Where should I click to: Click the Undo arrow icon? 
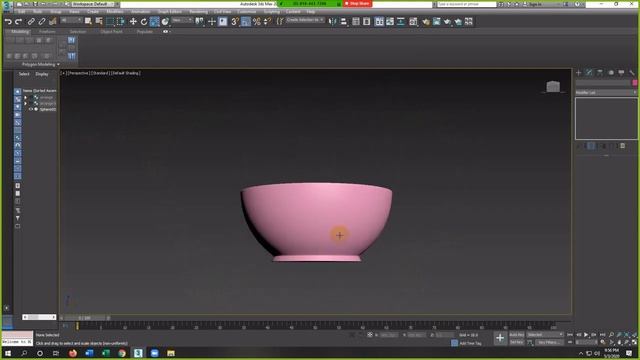8,22
